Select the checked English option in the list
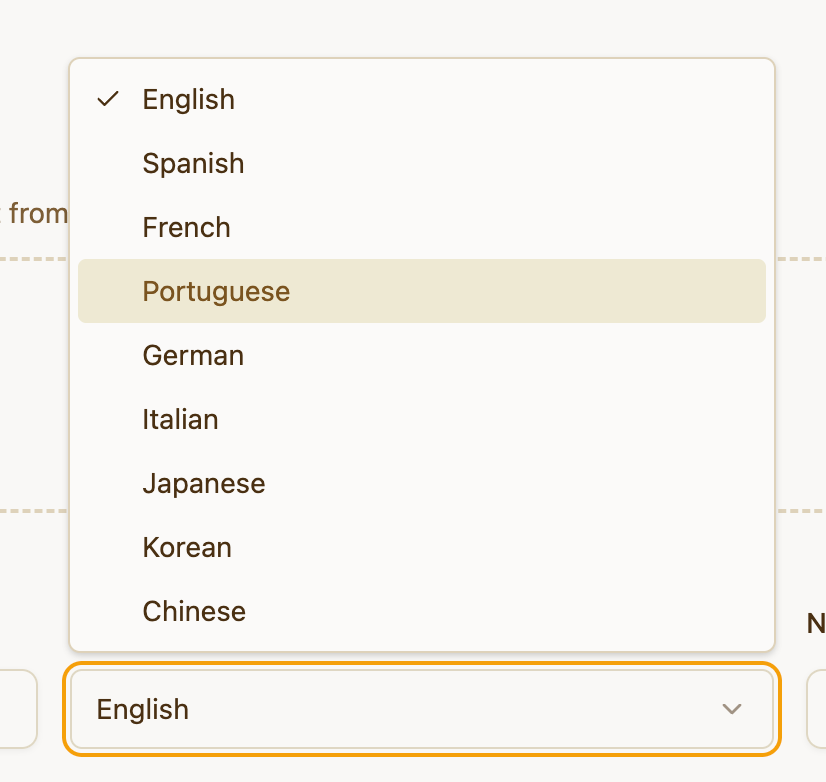The image size is (826, 782). click(x=189, y=99)
